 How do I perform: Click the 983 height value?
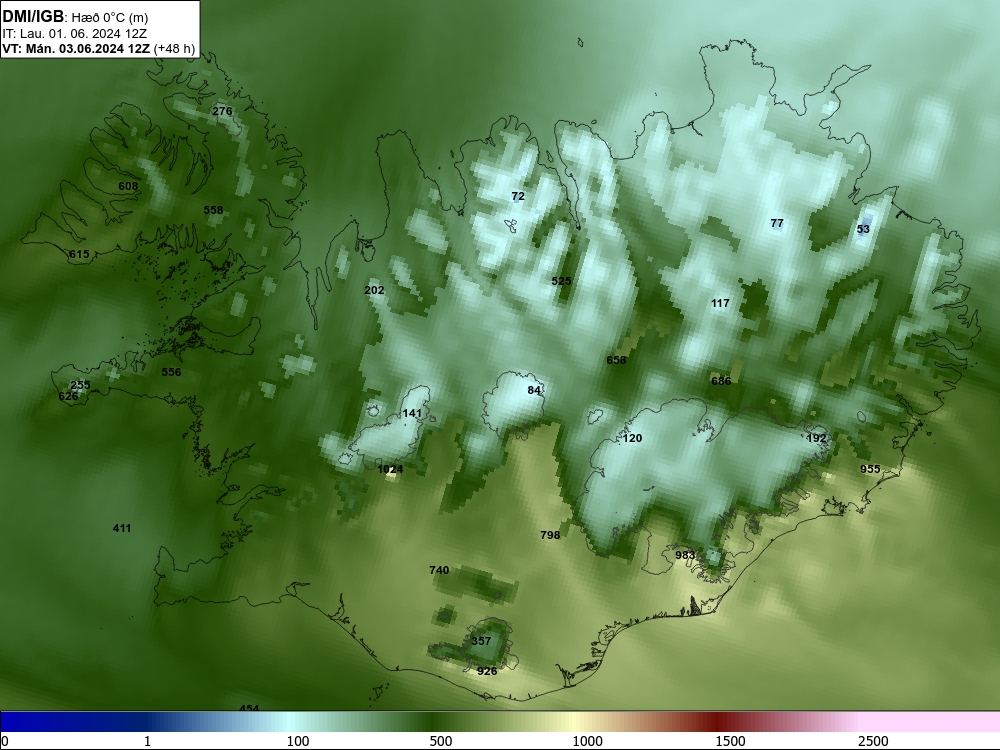685,555
